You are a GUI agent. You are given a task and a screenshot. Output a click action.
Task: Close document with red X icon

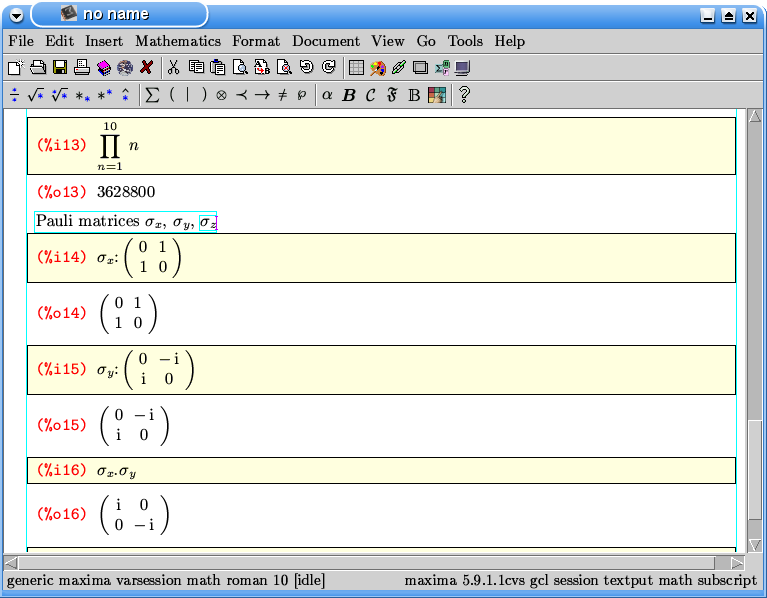[146, 67]
